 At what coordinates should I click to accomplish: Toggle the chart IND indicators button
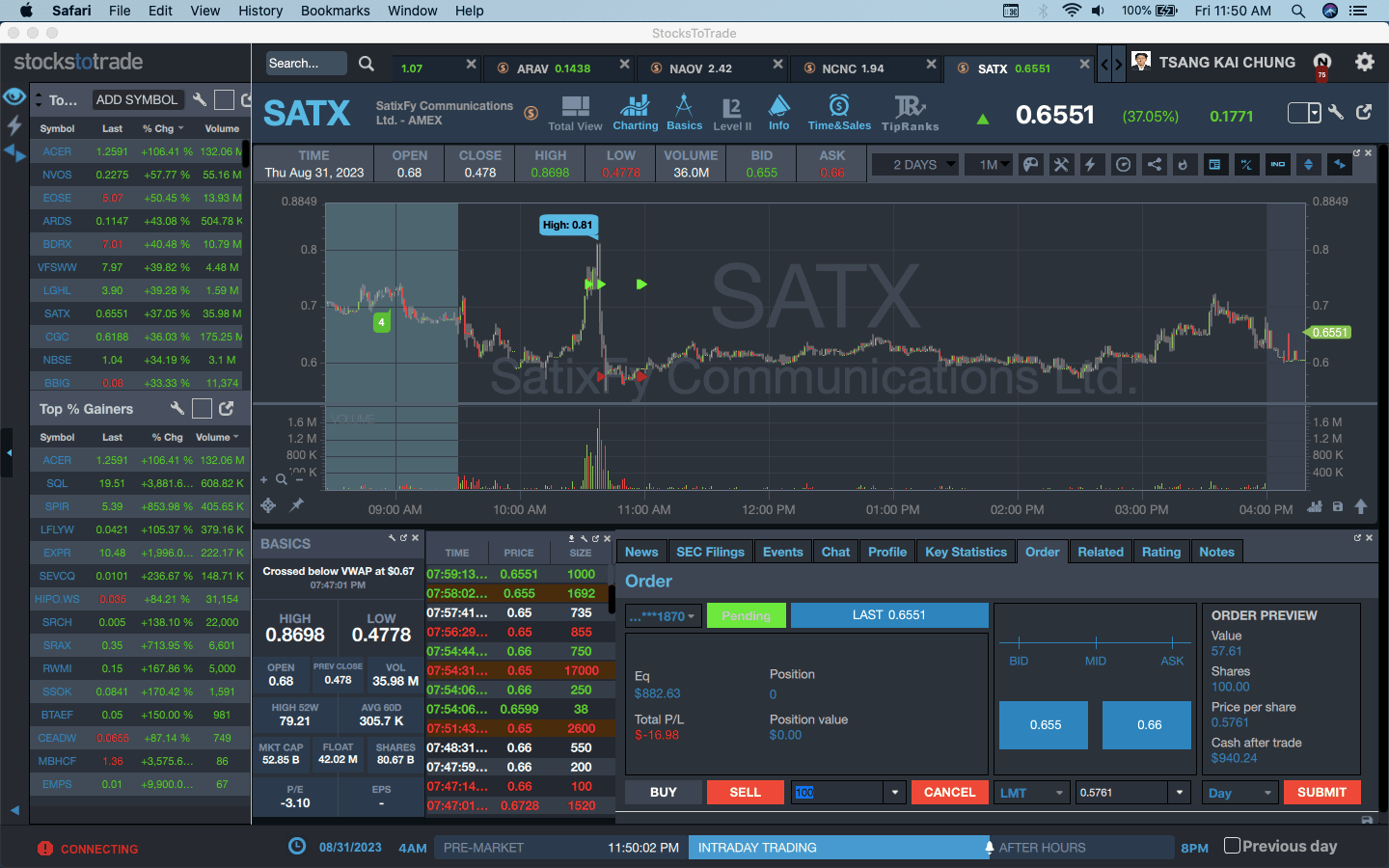tap(1278, 164)
